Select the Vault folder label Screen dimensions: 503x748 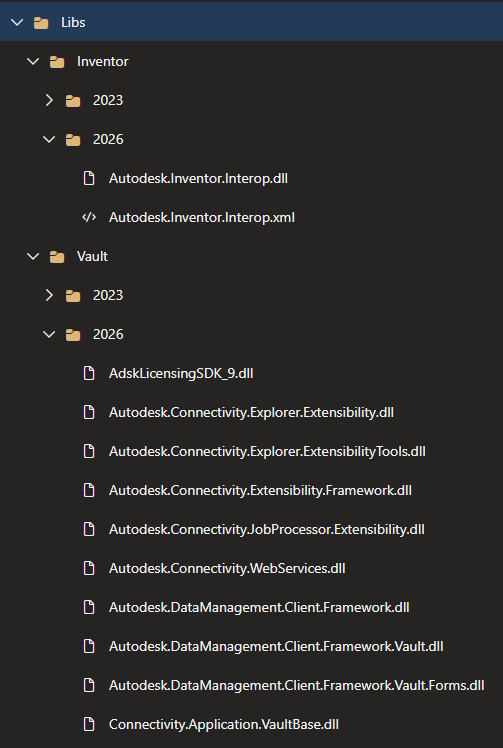pyautogui.click(x=93, y=256)
